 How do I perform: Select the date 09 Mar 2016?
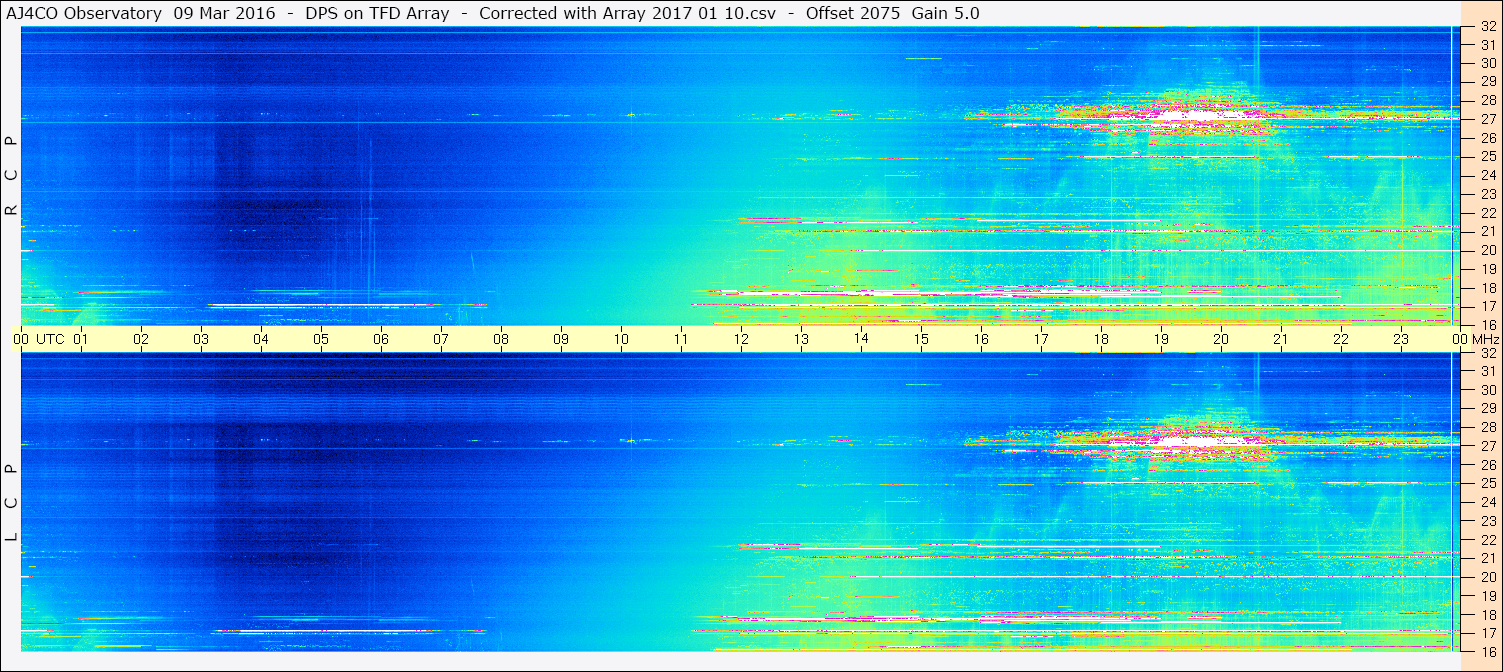tap(225, 14)
